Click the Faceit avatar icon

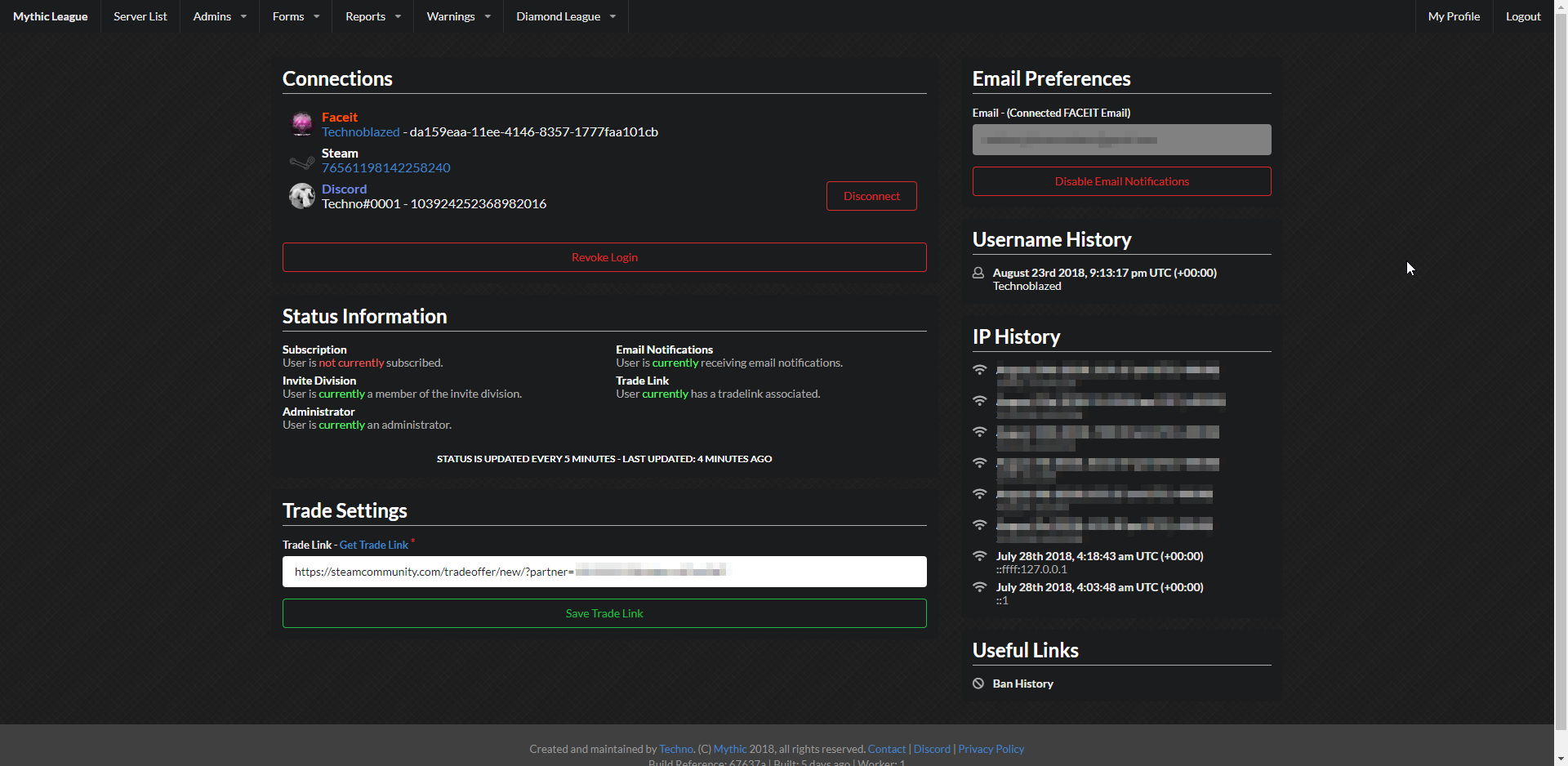coord(301,124)
